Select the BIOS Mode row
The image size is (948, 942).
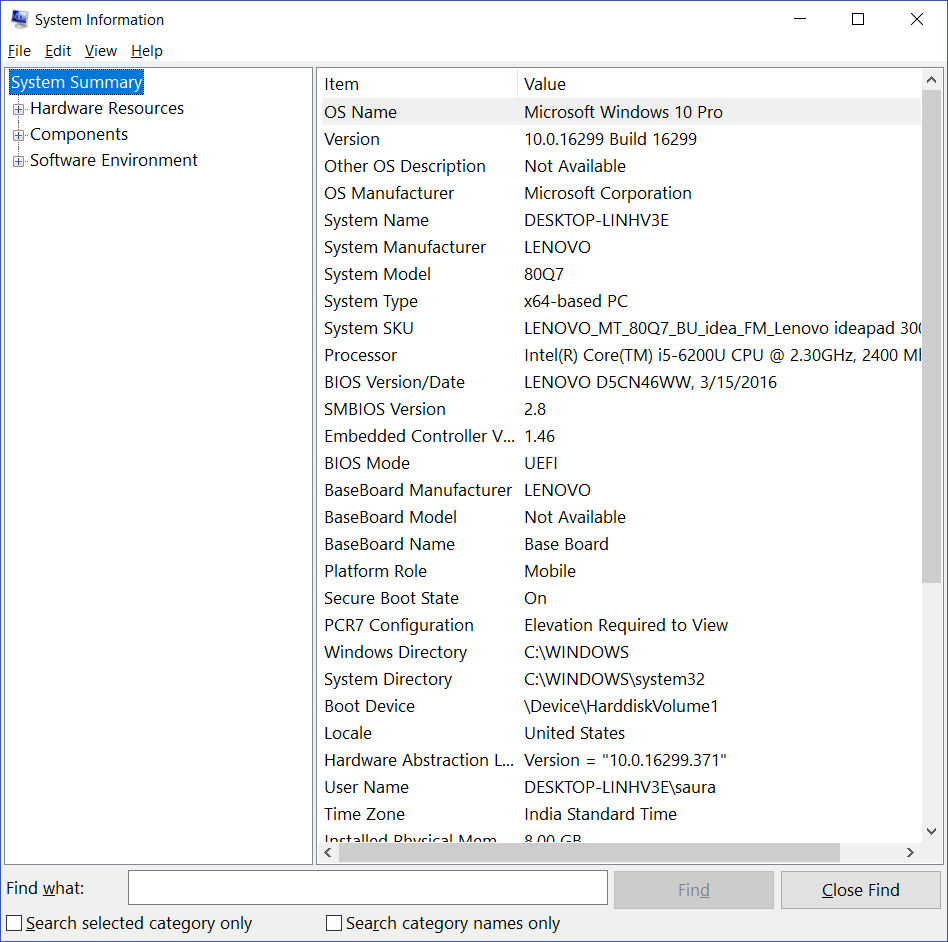(621, 463)
